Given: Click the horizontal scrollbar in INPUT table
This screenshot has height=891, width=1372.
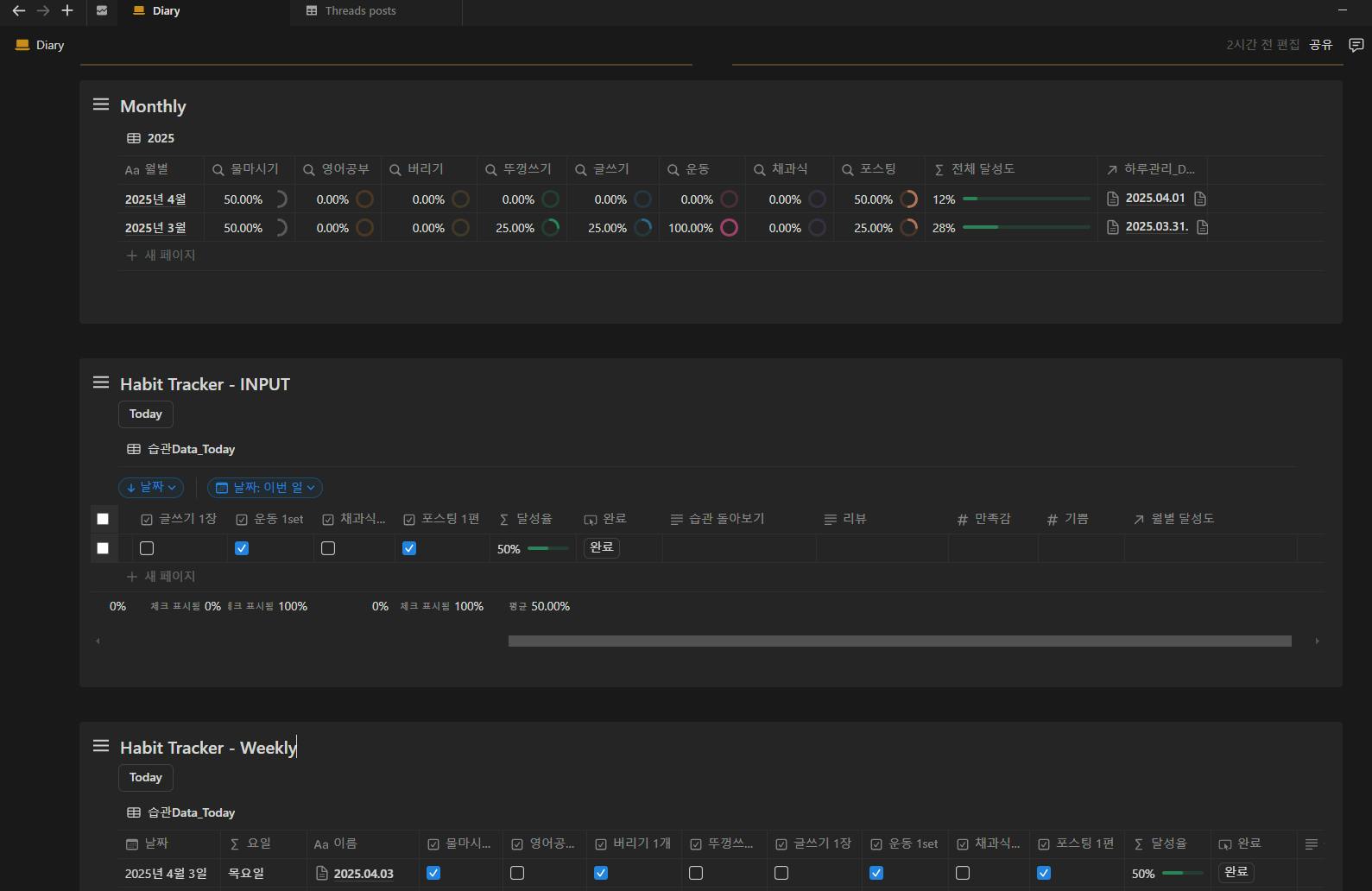Looking at the screenshot, I should coord(899,641).
